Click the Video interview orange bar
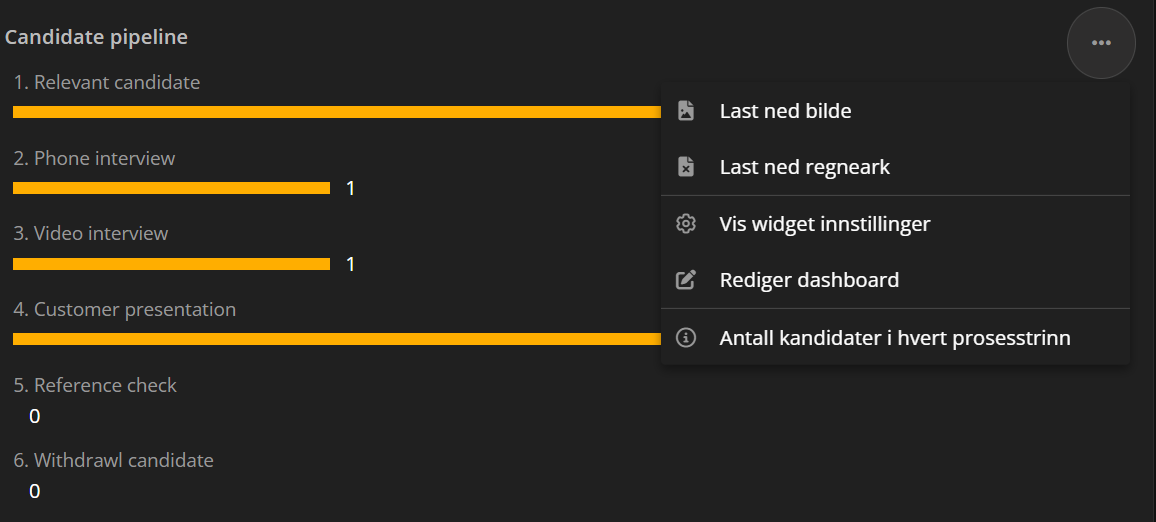 pos(171,264)
